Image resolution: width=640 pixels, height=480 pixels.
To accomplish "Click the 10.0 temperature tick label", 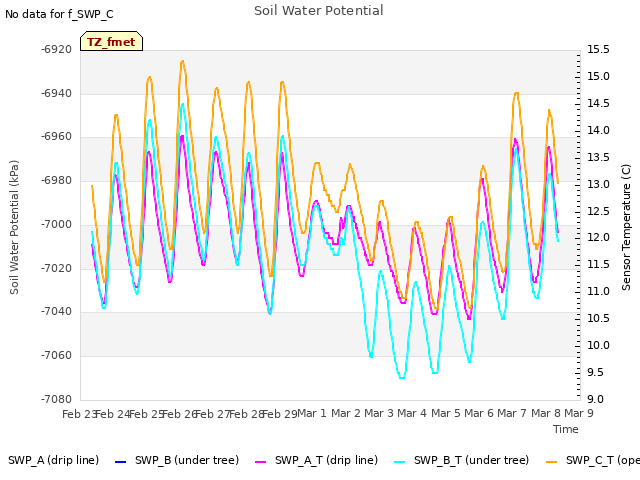I will [x=598, y=345].
